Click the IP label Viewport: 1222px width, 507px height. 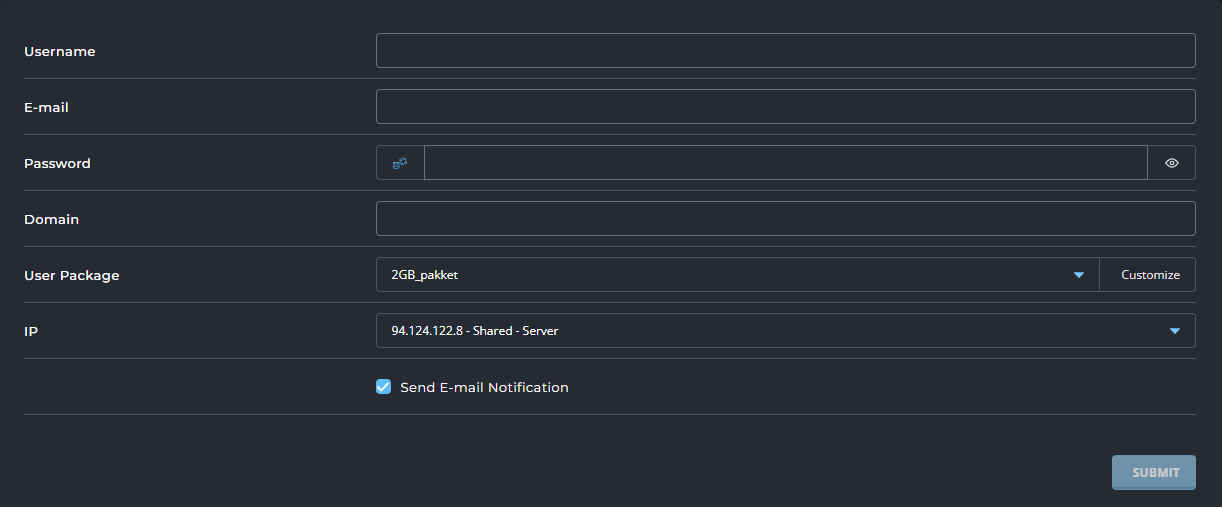click(31, 331)
